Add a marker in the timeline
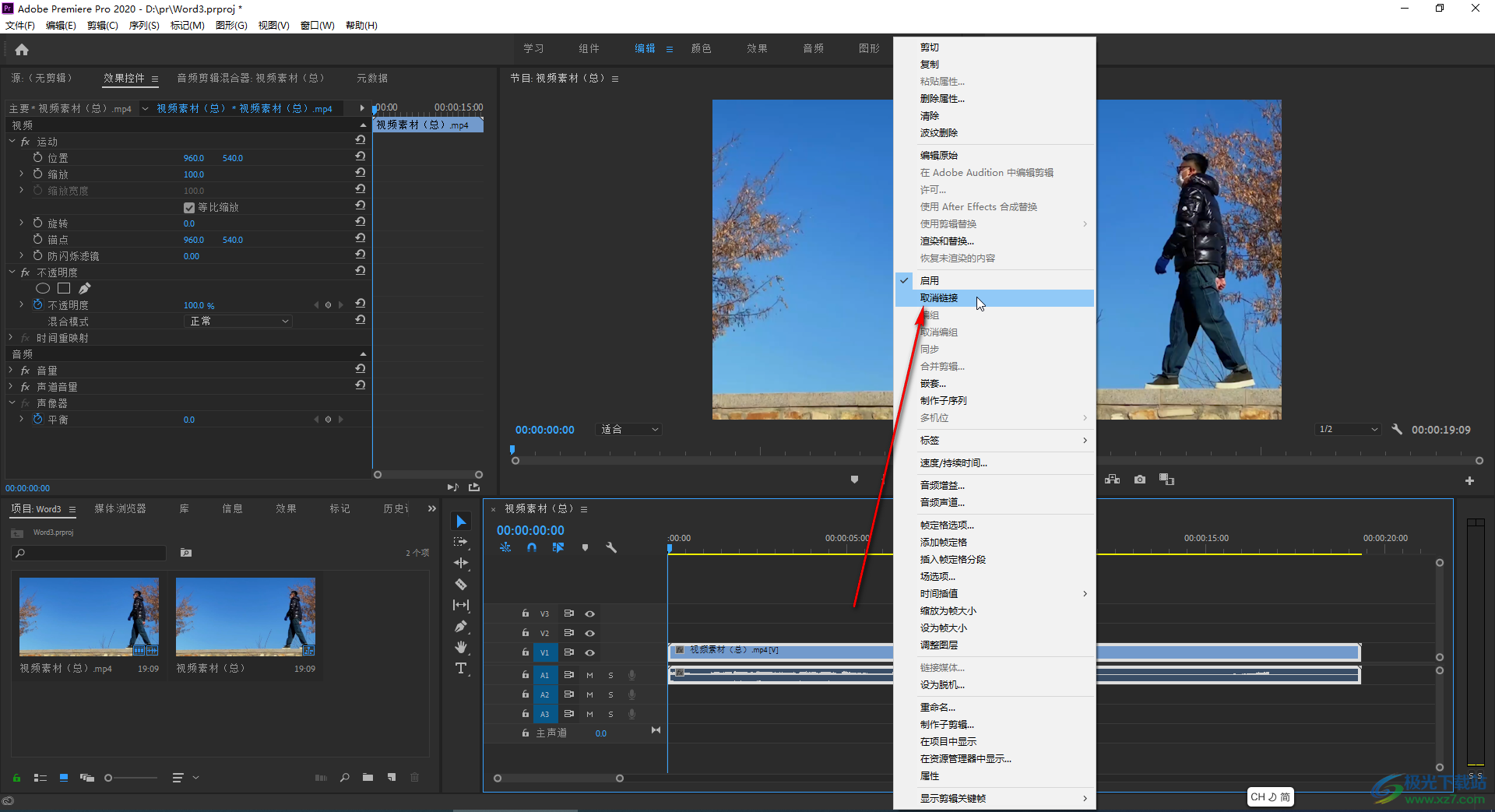 (x=585, y=547)
